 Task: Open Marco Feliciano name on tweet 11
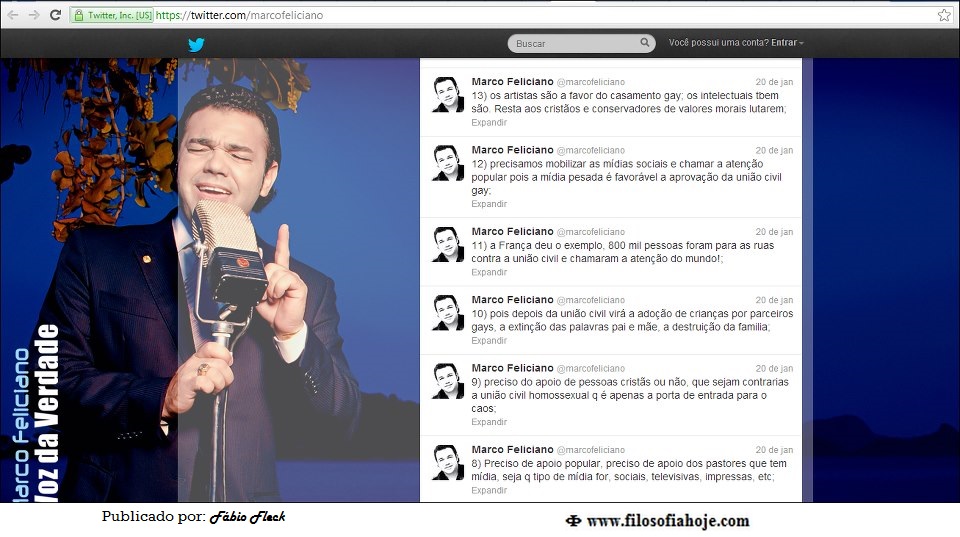(x=512, y=232)
